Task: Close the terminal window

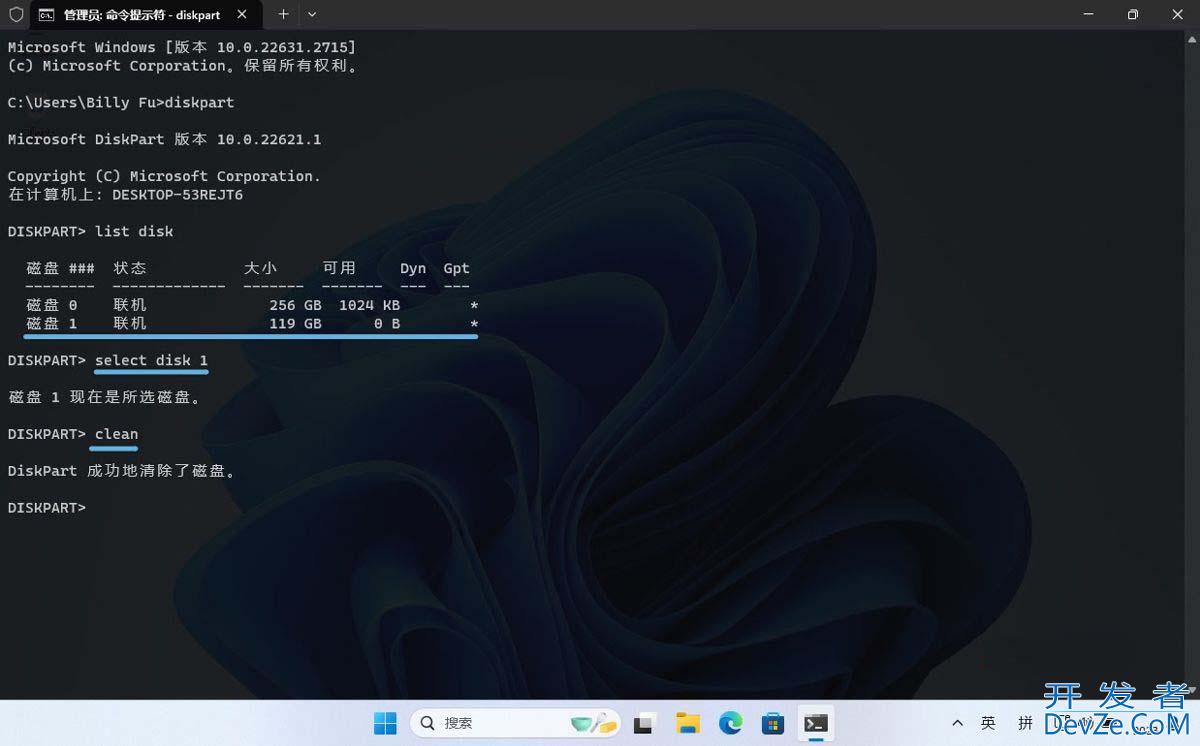Action: [x=1177, y=14]
